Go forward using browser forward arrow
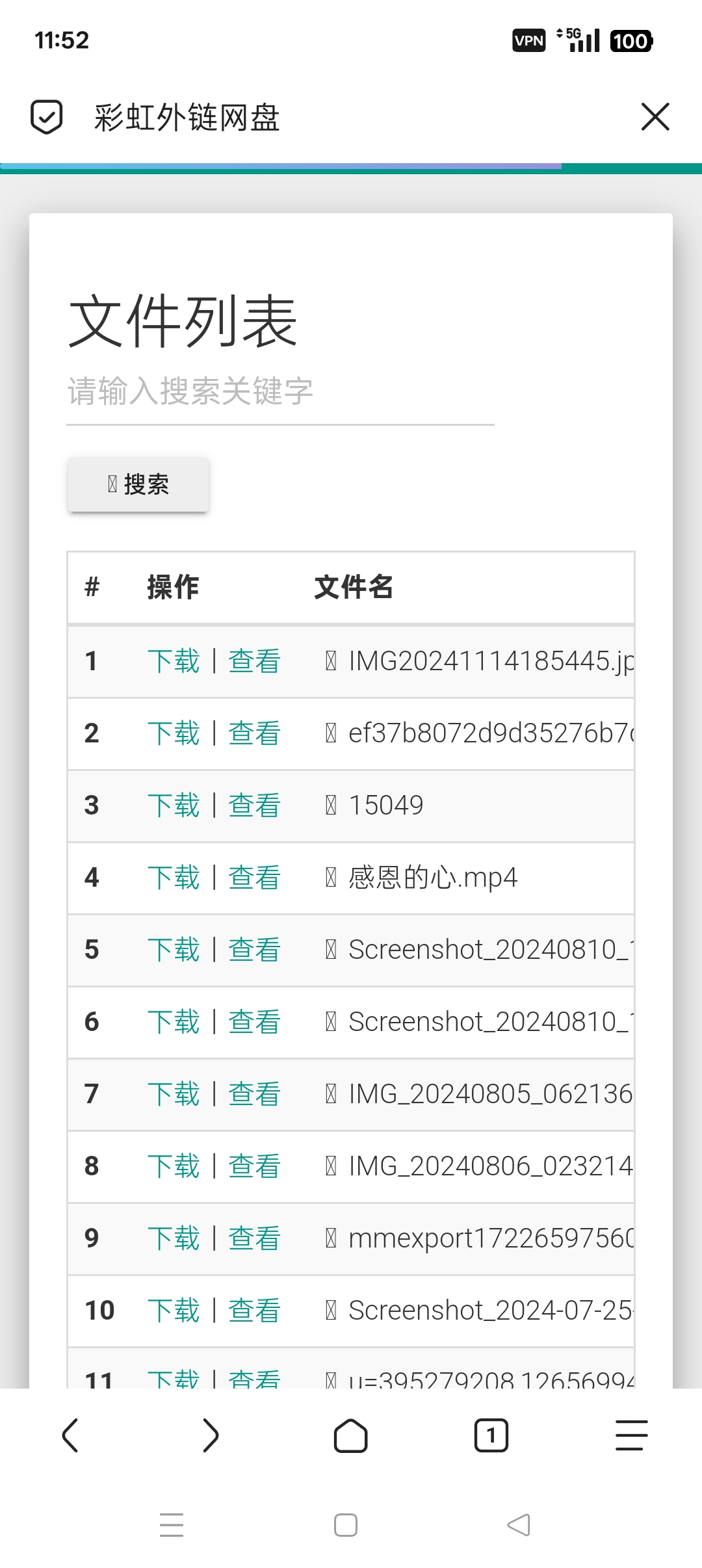Viewport: 702px width, 1568px height. pos(211,1435)
